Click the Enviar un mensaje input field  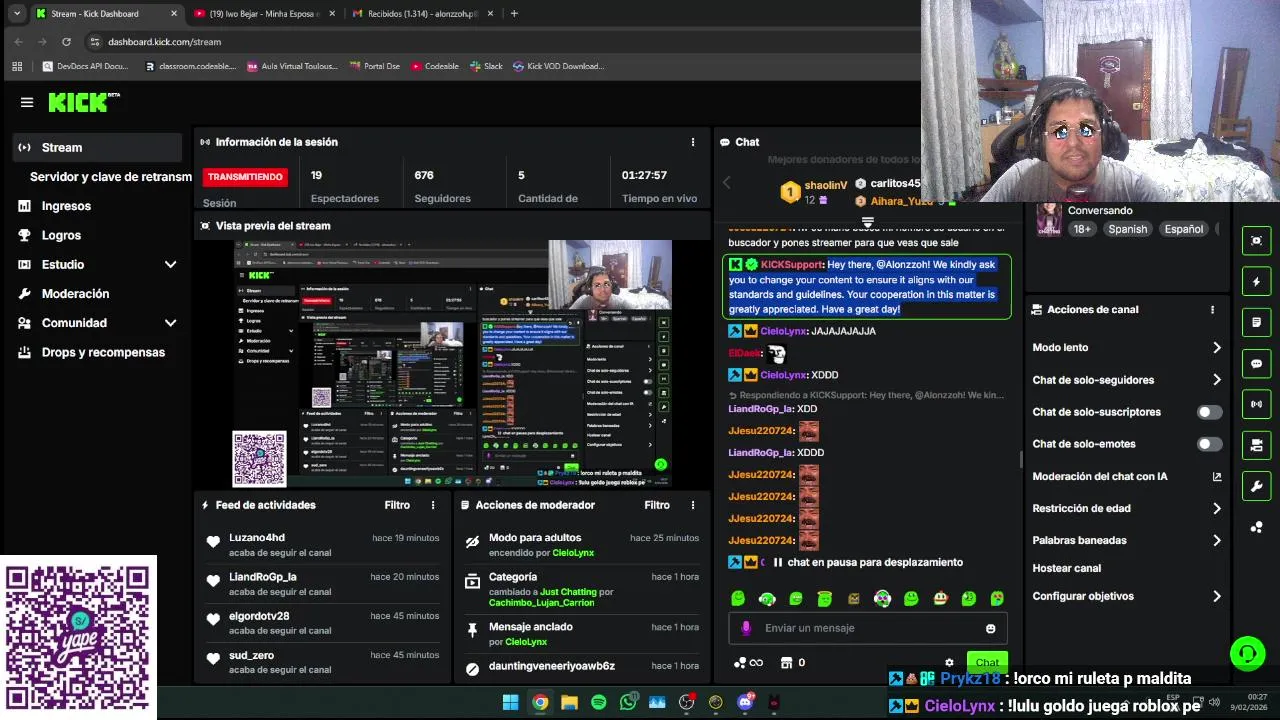click(866, 628)
